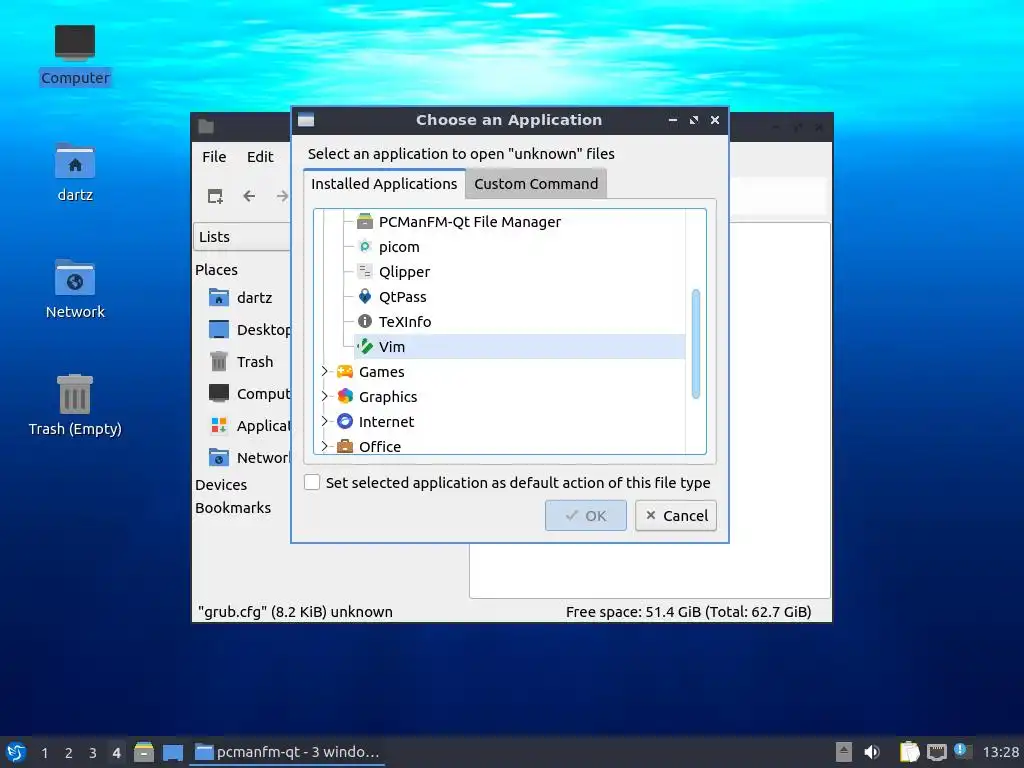
Task: Click the picom application icon
Action: click(365, 247)
